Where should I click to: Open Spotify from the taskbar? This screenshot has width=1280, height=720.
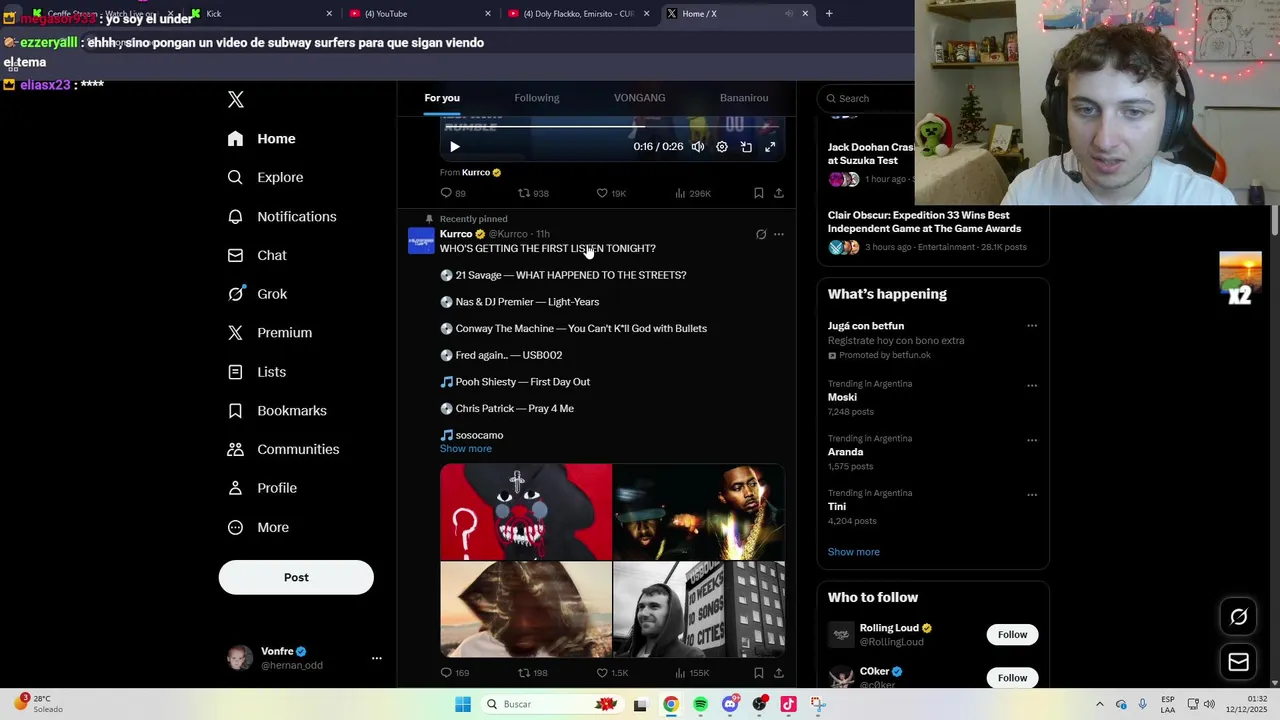[x=700, y=704]
